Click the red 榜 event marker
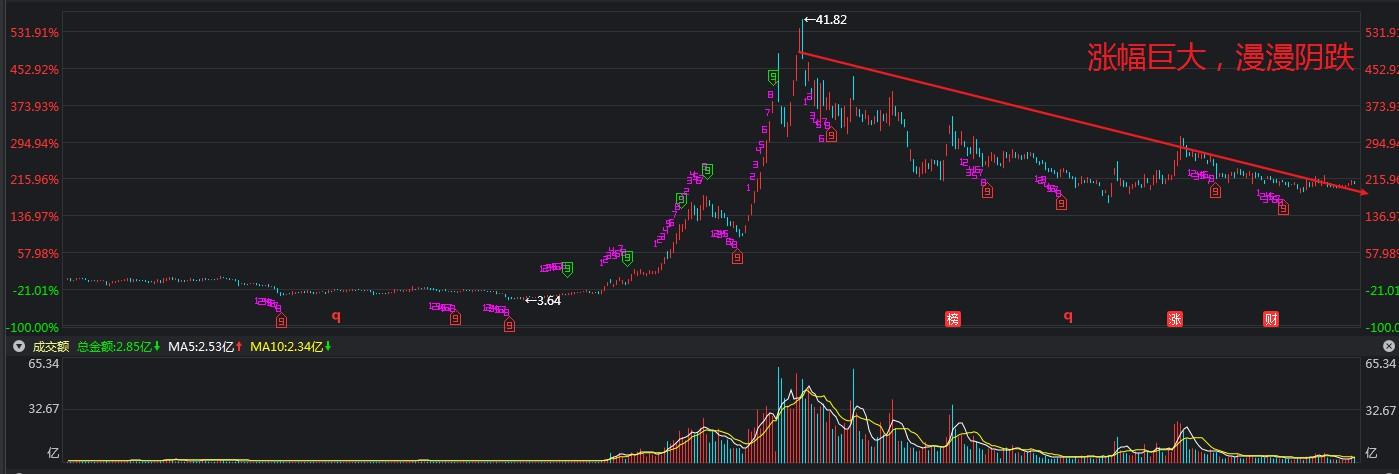 coord(953,319)
